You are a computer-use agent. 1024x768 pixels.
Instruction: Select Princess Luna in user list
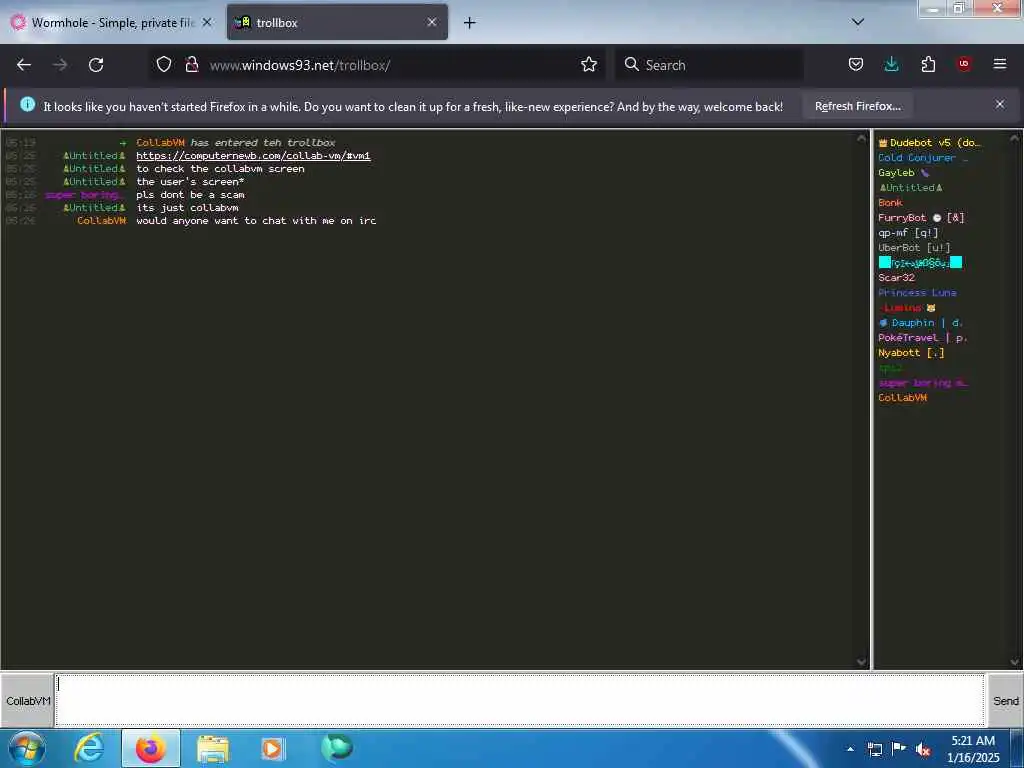click(x=917, y=293)
